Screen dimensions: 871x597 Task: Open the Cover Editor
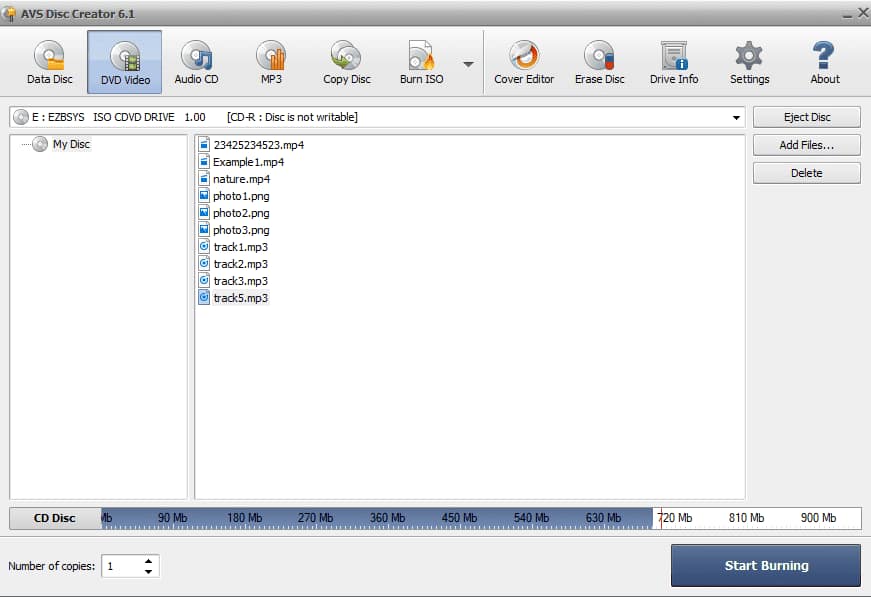coord(524,62)
